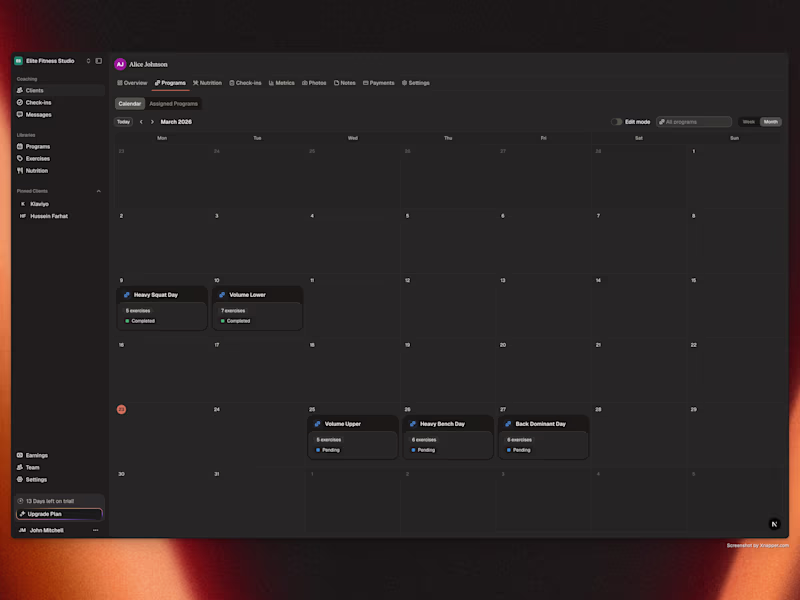Image resolution: width=800 pixels, height=600 pixels.
Task: Open the Clients section in the sidebar
Action: click(x=33, y=90)
